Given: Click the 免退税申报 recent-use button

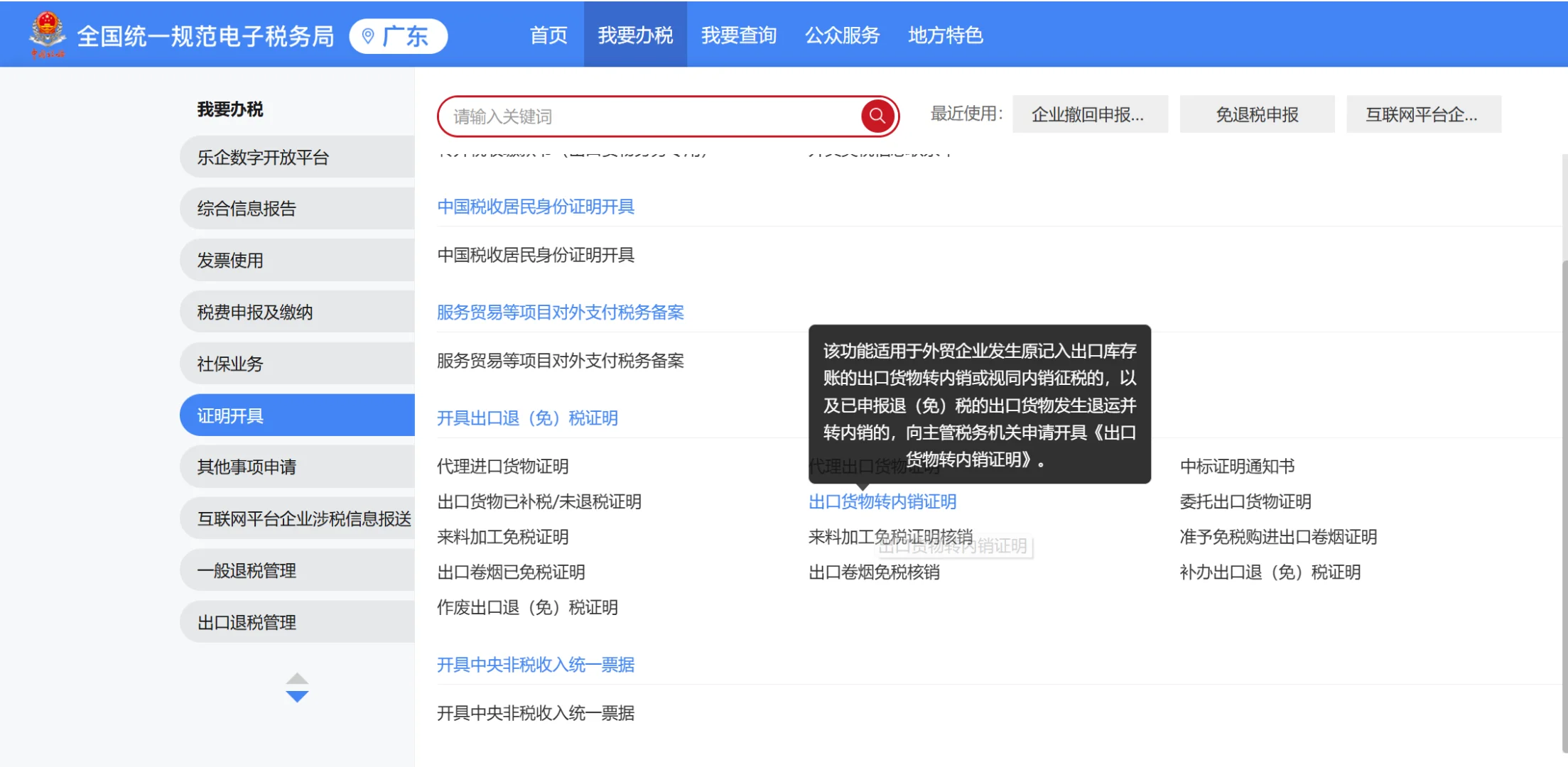Looking at the screenshot, I should [1257, 114].
